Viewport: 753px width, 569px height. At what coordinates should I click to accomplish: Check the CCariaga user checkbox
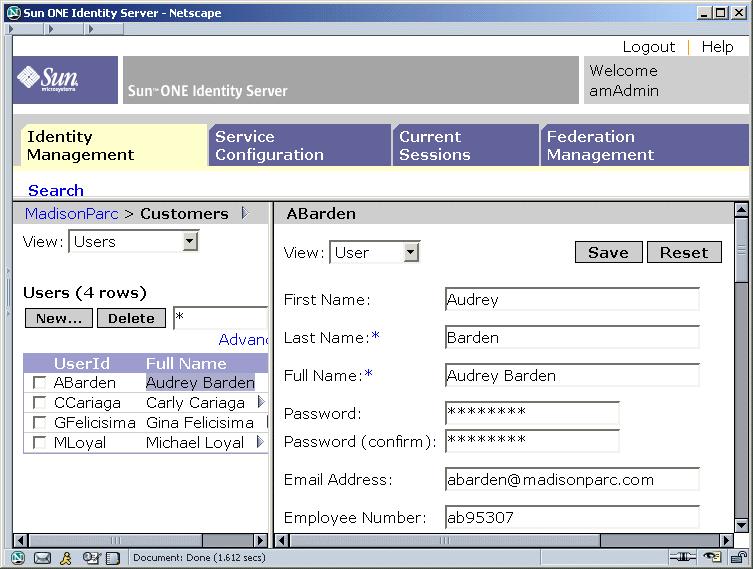click(39, 402)
